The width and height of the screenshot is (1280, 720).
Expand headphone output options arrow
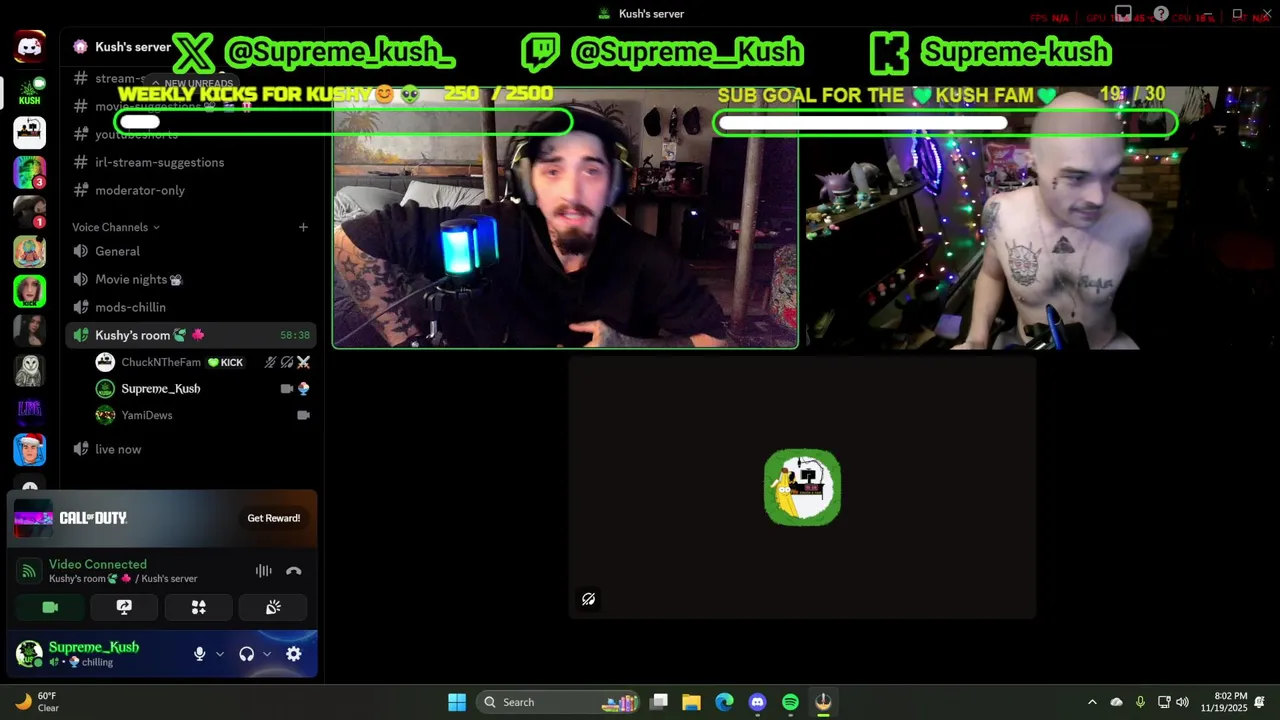267,654
